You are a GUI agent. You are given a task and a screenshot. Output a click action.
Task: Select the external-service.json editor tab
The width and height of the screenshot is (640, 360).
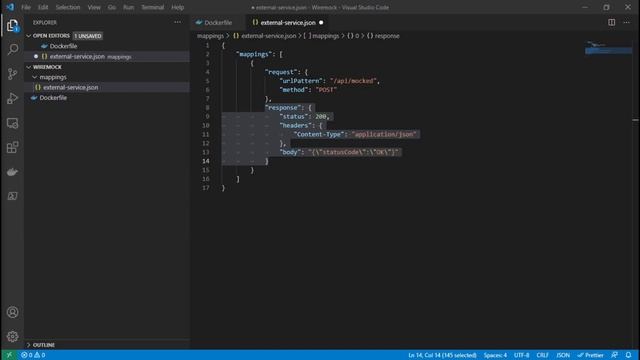(288, 22)
